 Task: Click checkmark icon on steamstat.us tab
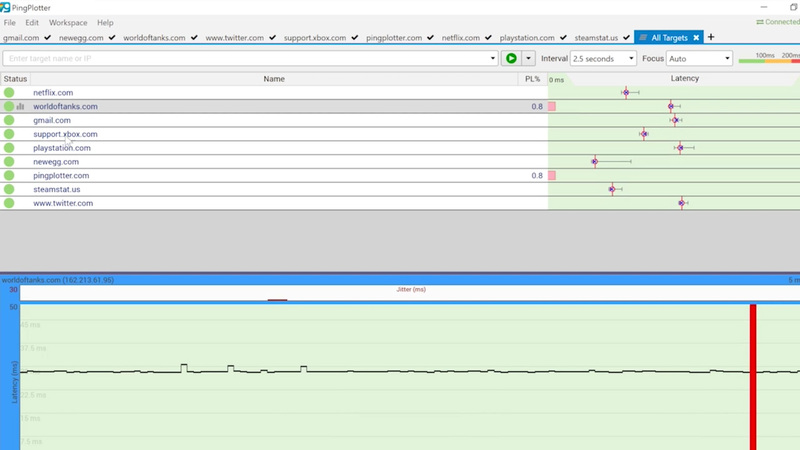click(627, 37)
